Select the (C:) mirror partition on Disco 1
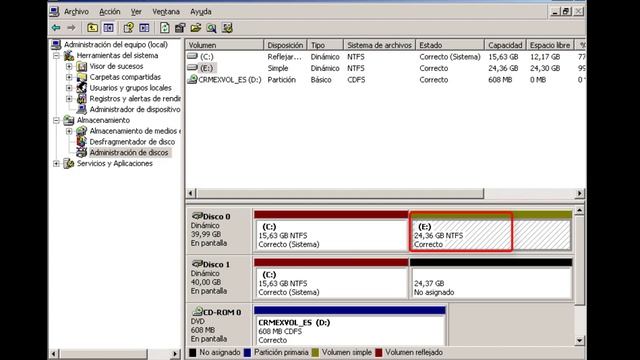 coord(331,279)
